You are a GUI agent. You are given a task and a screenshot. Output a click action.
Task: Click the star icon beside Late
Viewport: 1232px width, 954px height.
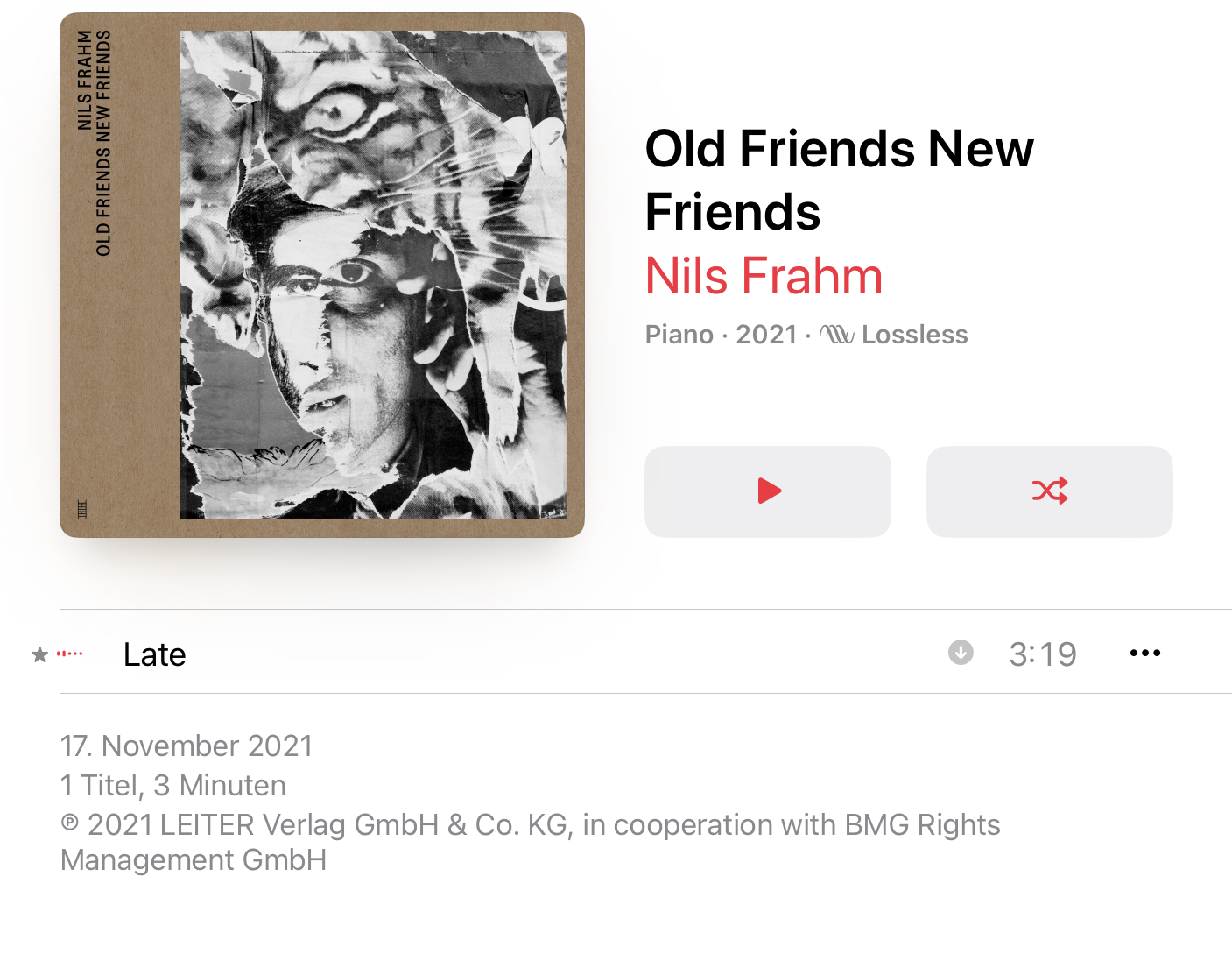pos(39,654)
